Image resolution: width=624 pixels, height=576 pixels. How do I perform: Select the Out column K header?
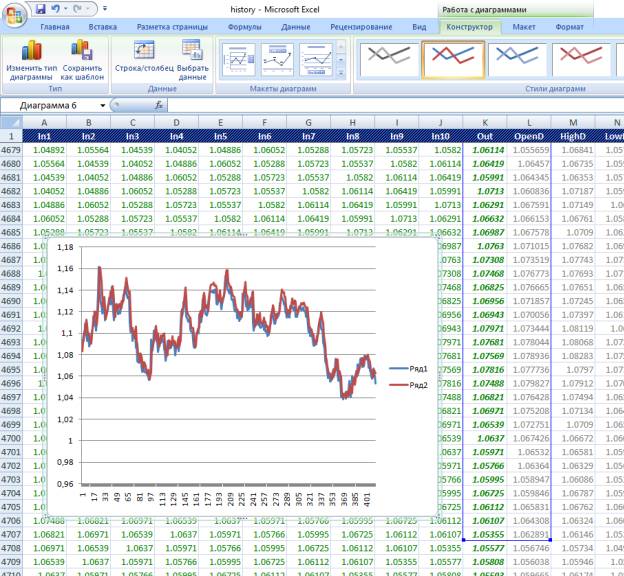click(x=484, y=135)
